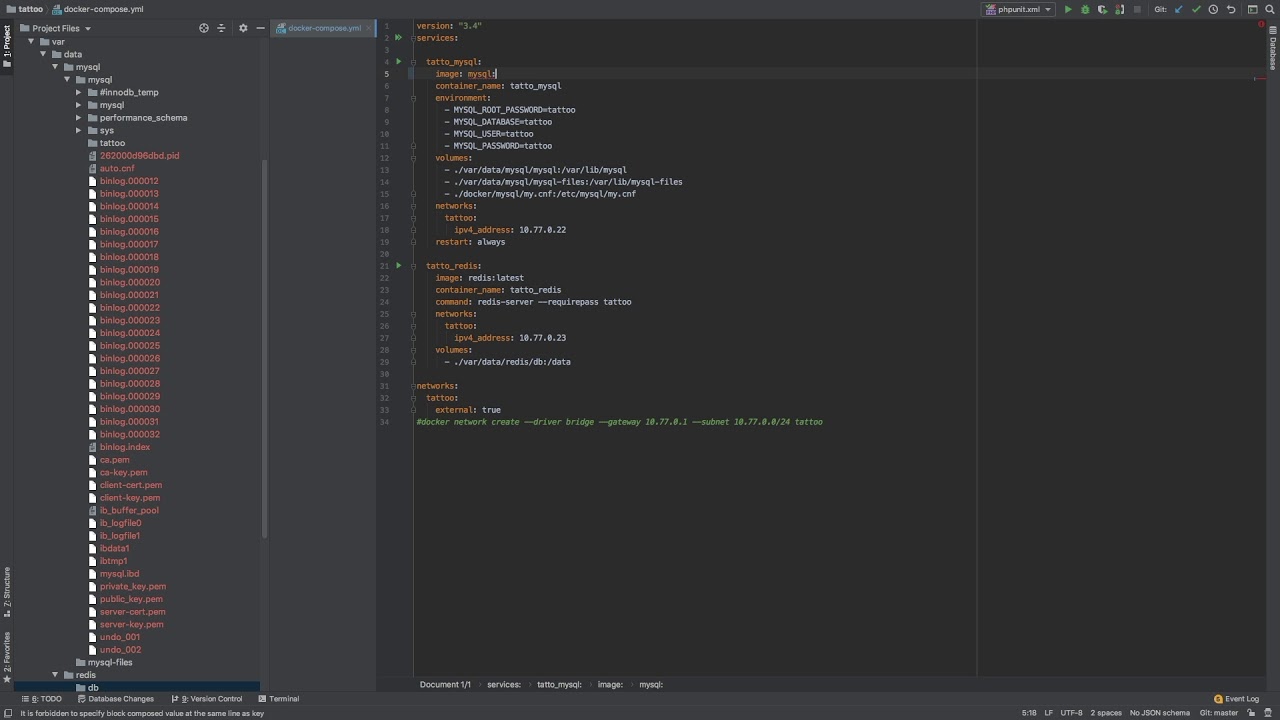Image resolution: width=1280 pixels, height=720 pixels.
Task: Open Project panel settings gear
Action: click(243, 28)
